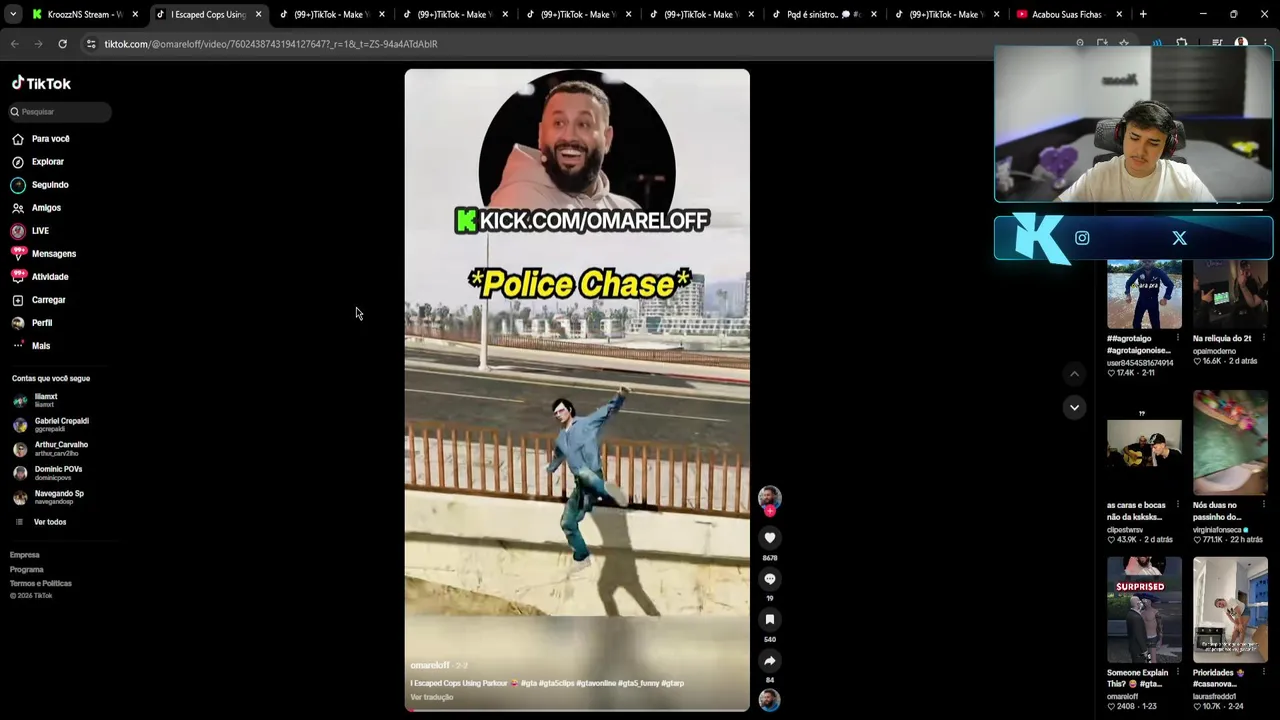Open followed account liiamxt
Viewport: 1280px width, 720px height.
(36, 400)
